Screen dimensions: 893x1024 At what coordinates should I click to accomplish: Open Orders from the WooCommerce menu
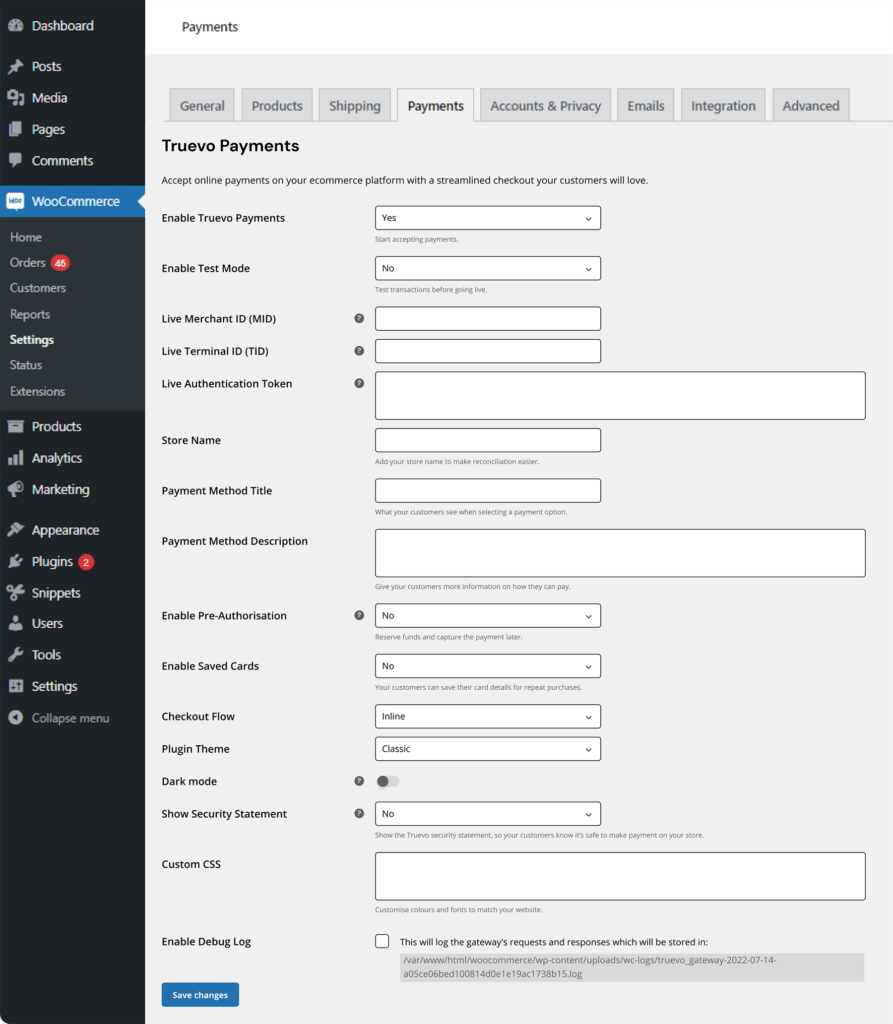click(28, 262)
